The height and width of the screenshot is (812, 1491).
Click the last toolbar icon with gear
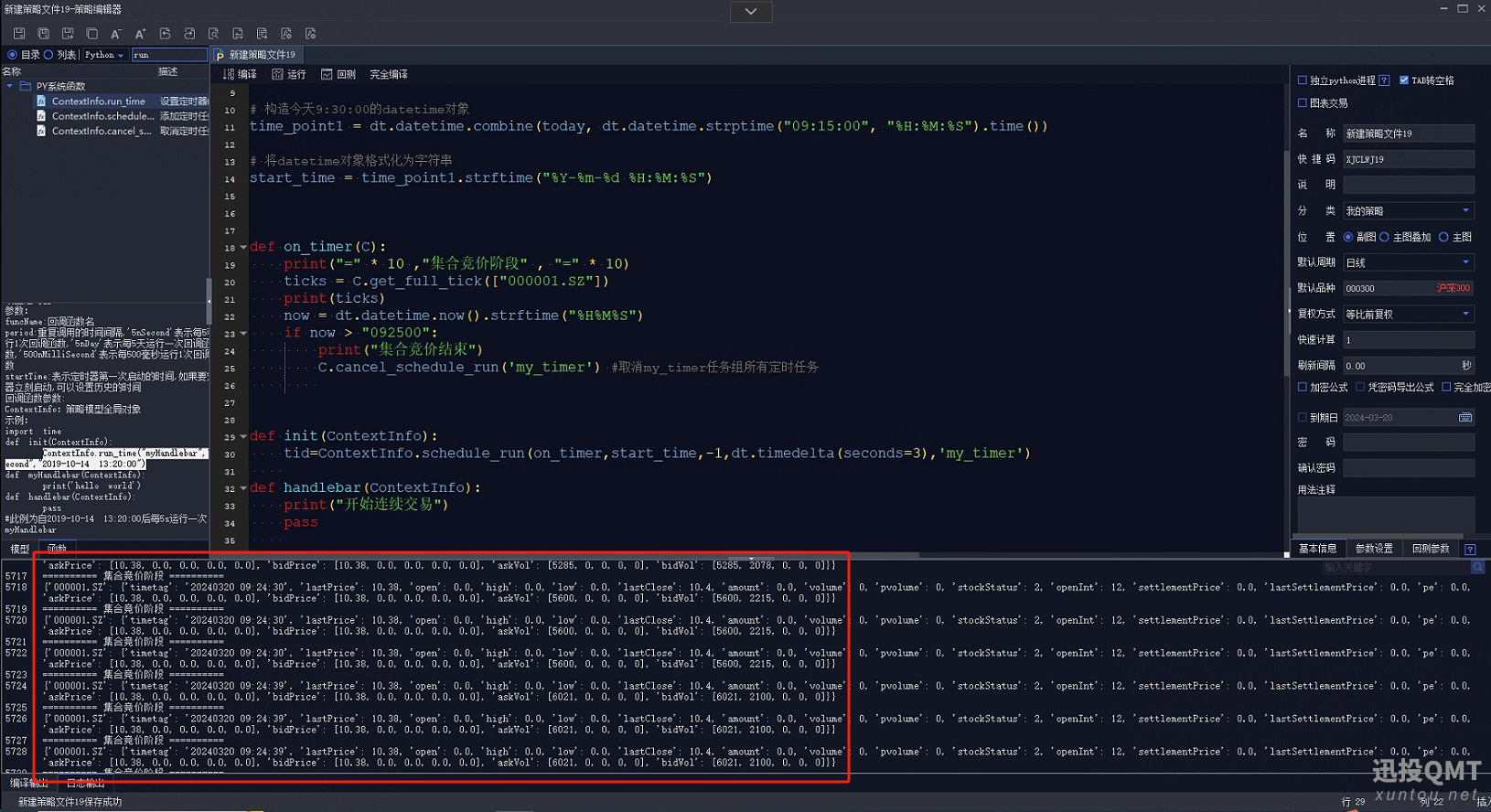(x=311, y=34)
